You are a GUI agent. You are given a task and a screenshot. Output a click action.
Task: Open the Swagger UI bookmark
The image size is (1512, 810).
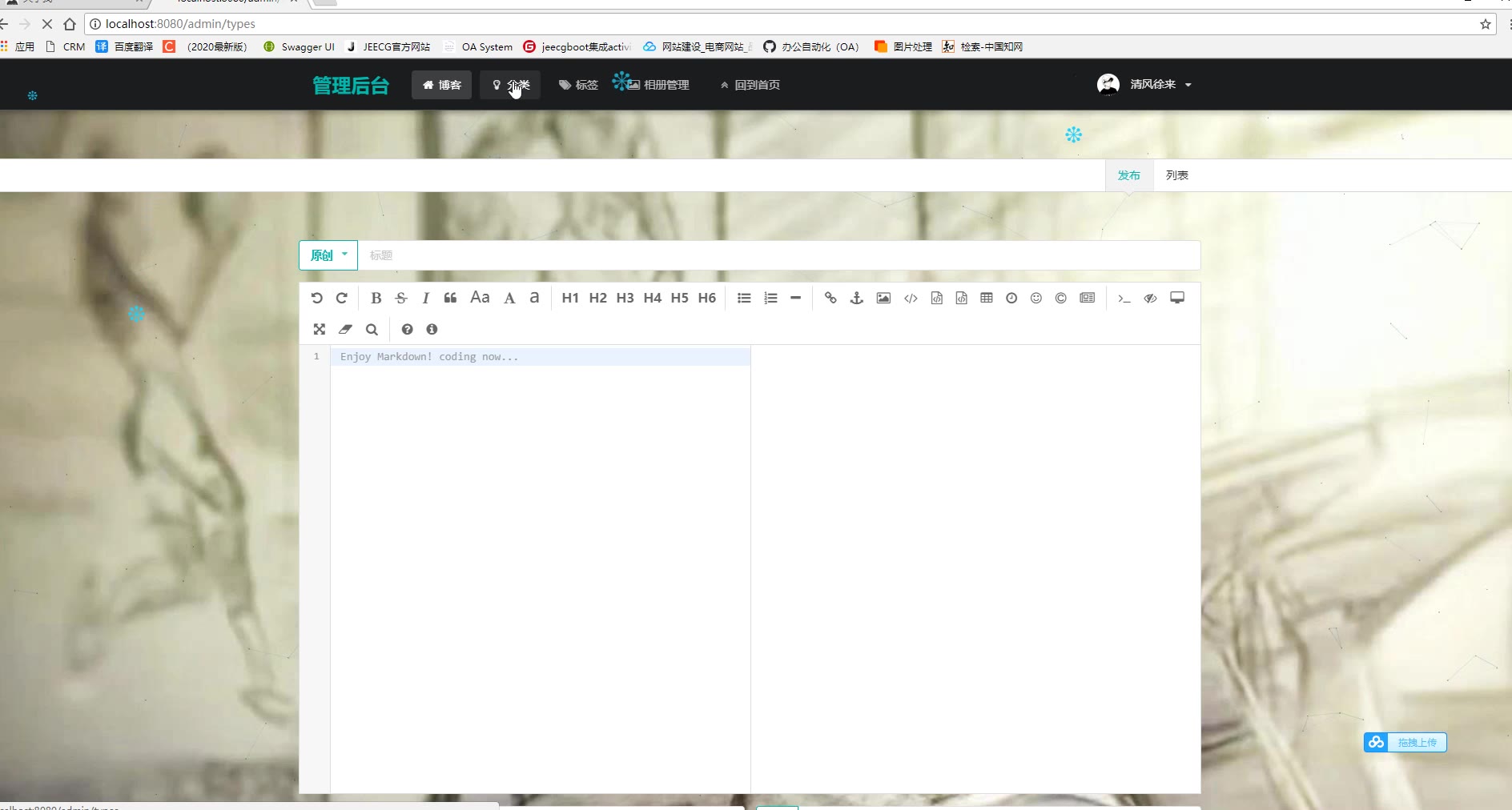(x=299, y=46)
